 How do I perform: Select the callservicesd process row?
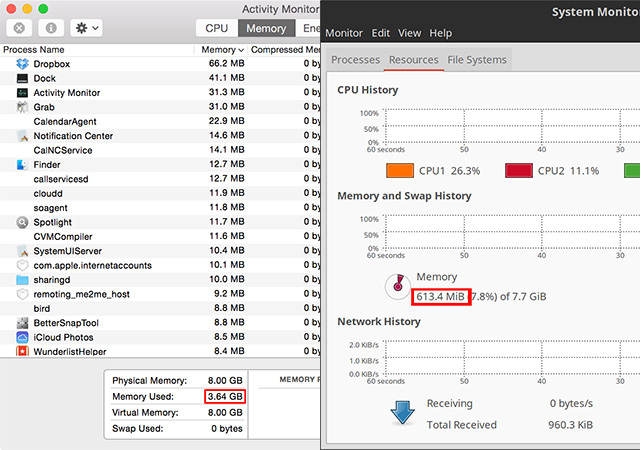(x=160, y=179)
